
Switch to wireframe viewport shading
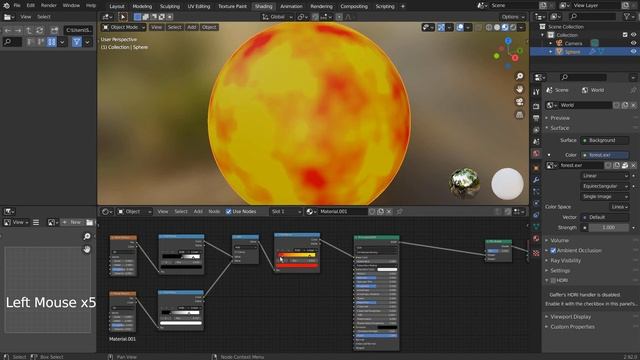(x=489, y=27)
